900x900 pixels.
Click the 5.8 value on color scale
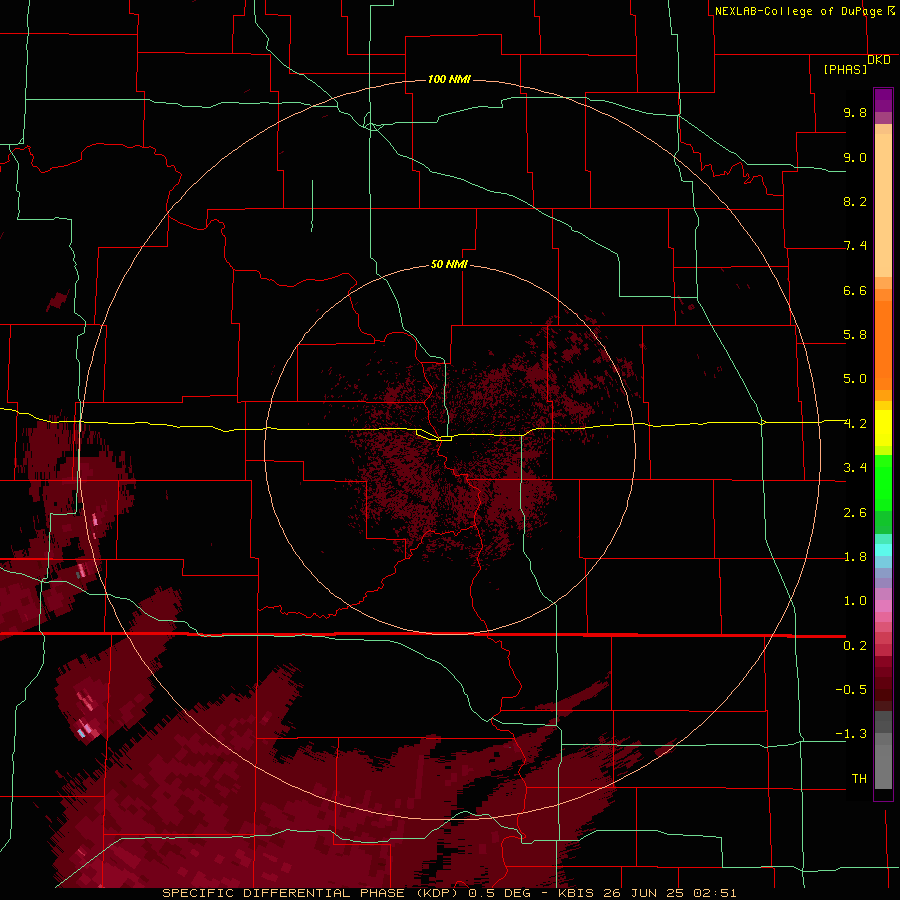[855, 335]
